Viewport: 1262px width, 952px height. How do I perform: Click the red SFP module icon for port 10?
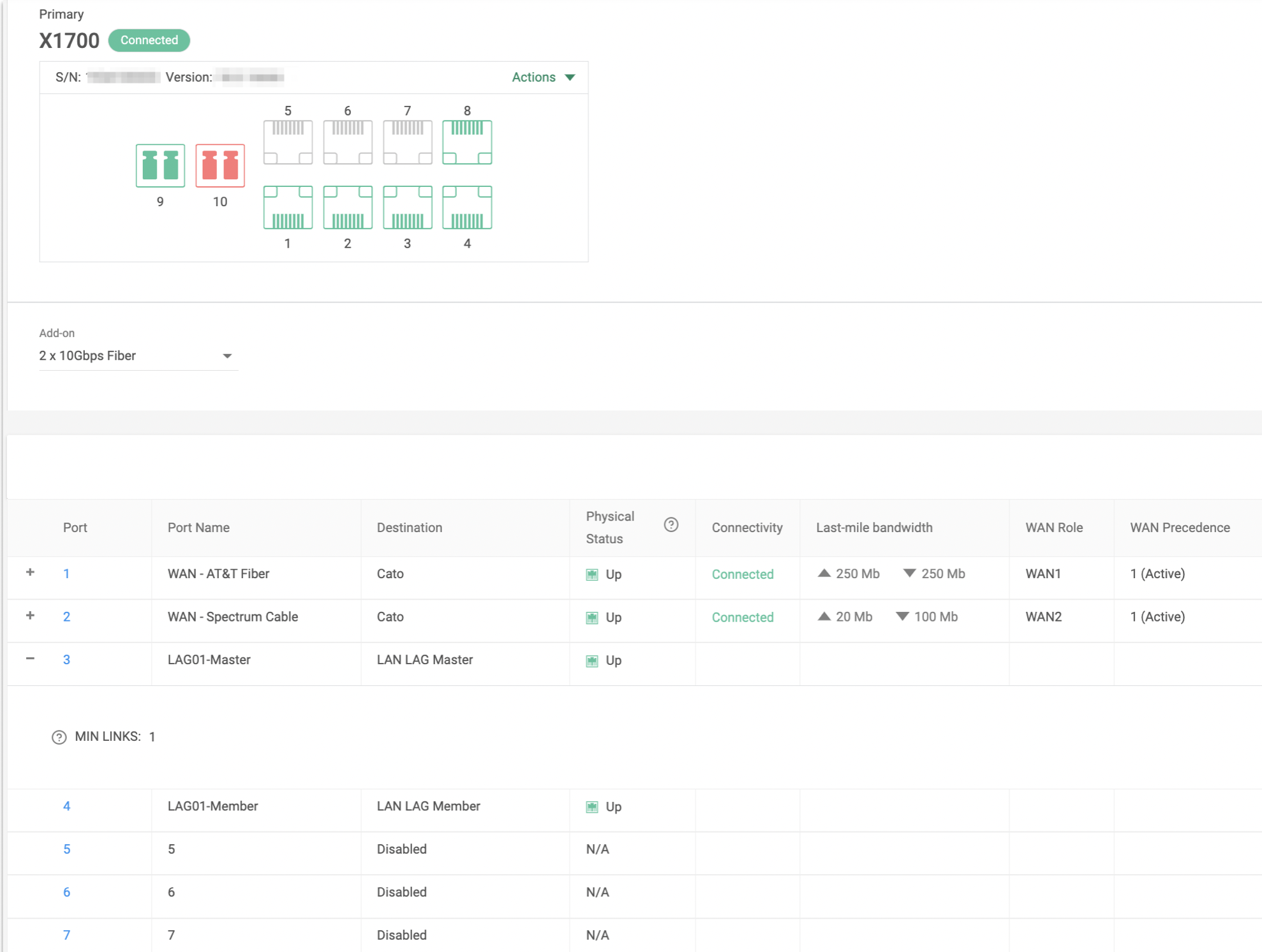[219, 165]
